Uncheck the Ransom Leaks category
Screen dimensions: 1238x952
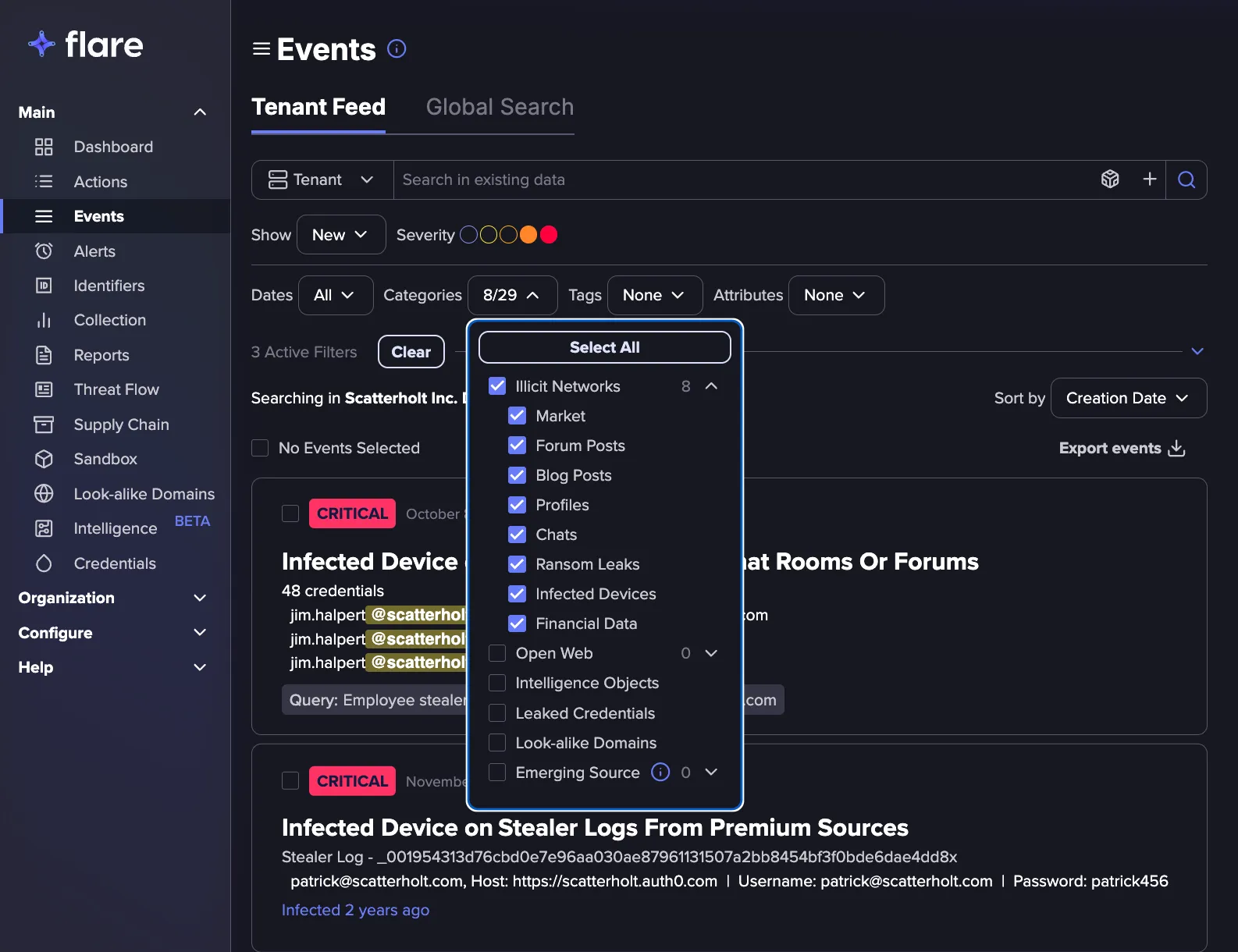pyautogui.click(x=517, y=564)
